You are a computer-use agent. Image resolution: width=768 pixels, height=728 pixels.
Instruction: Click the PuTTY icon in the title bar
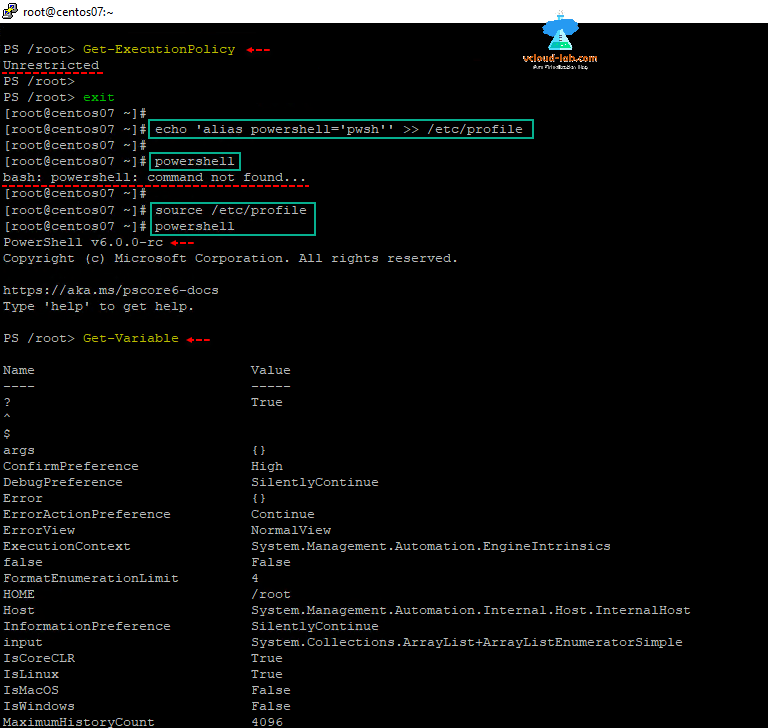(x=10, y=11)
